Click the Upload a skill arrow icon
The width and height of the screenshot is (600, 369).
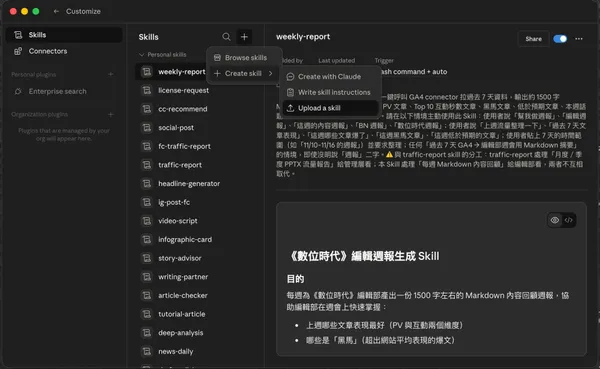290,108
